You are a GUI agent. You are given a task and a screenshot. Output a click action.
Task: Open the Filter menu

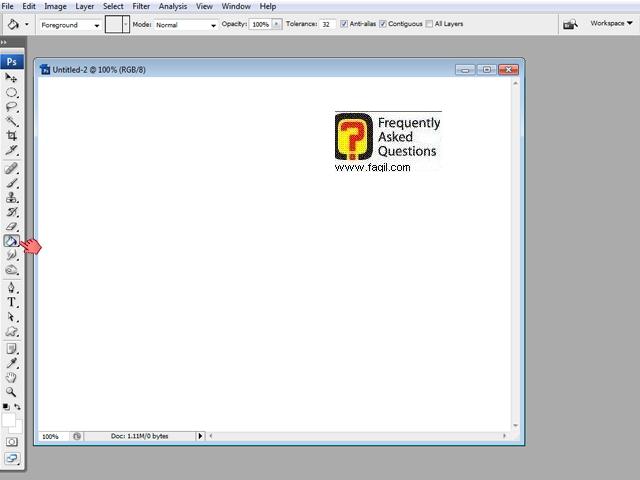coord(141,6)
